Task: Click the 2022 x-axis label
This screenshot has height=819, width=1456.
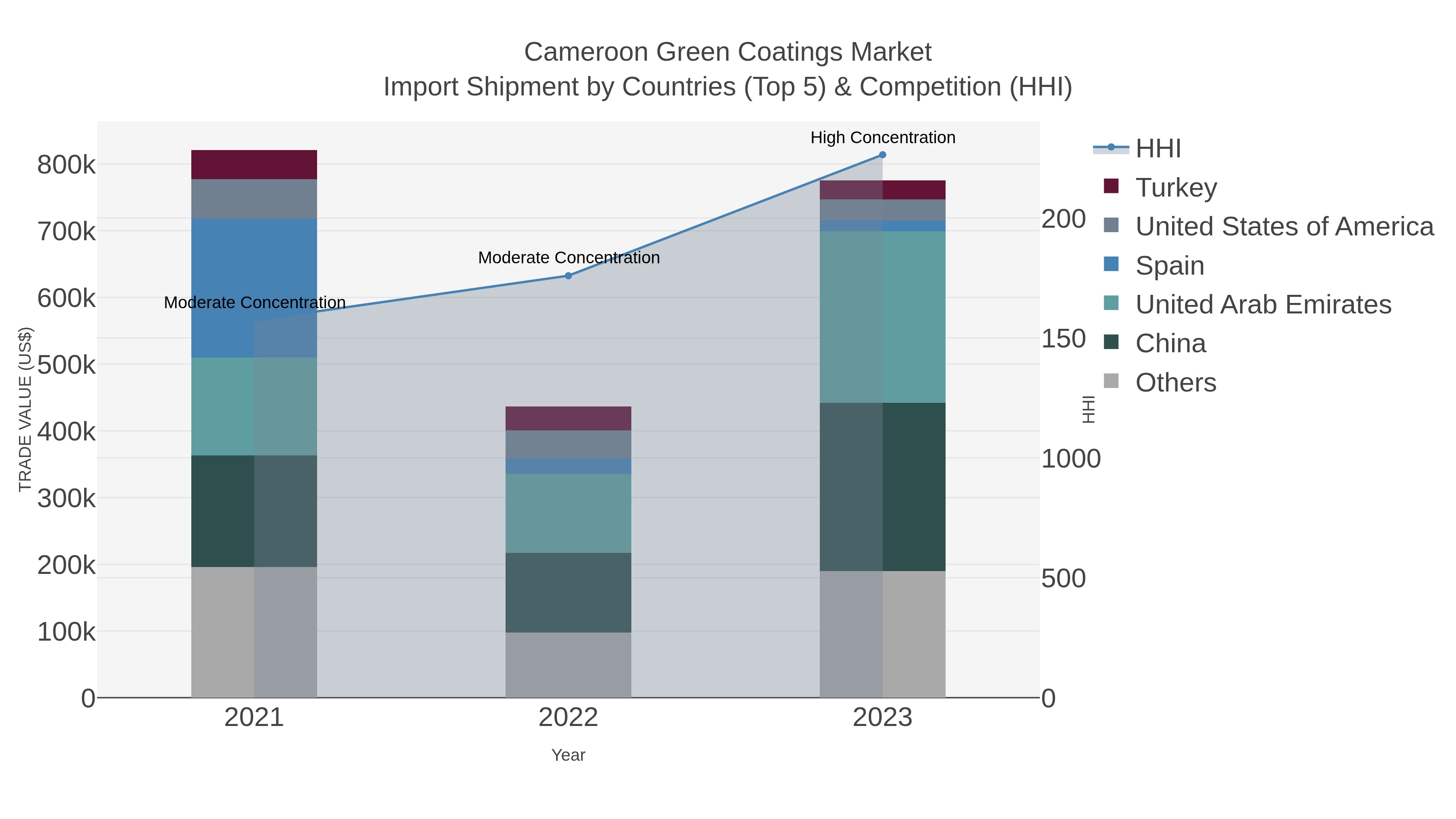Action: pos(568,718)
